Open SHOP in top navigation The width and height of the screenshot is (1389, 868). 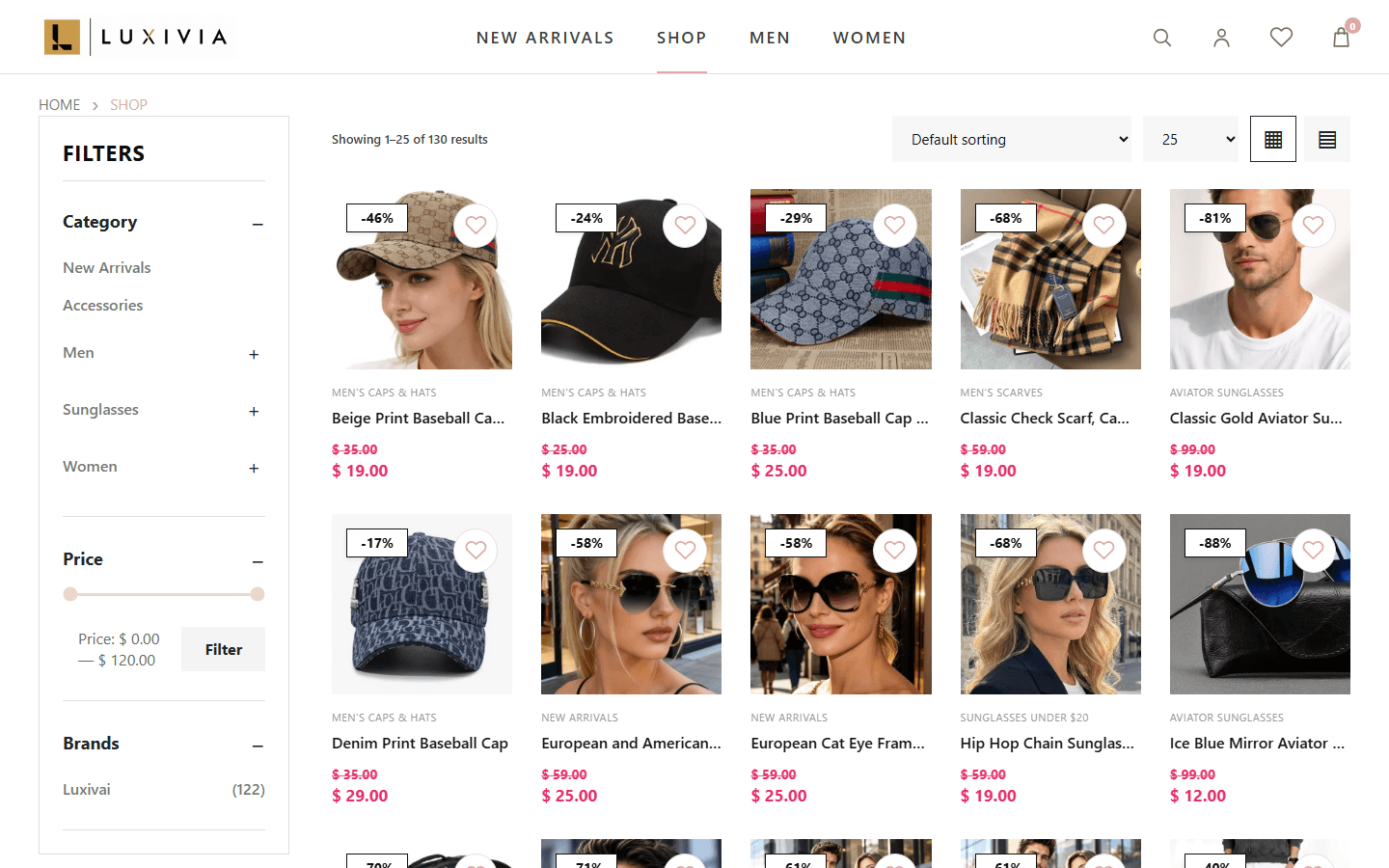[682, 38]
